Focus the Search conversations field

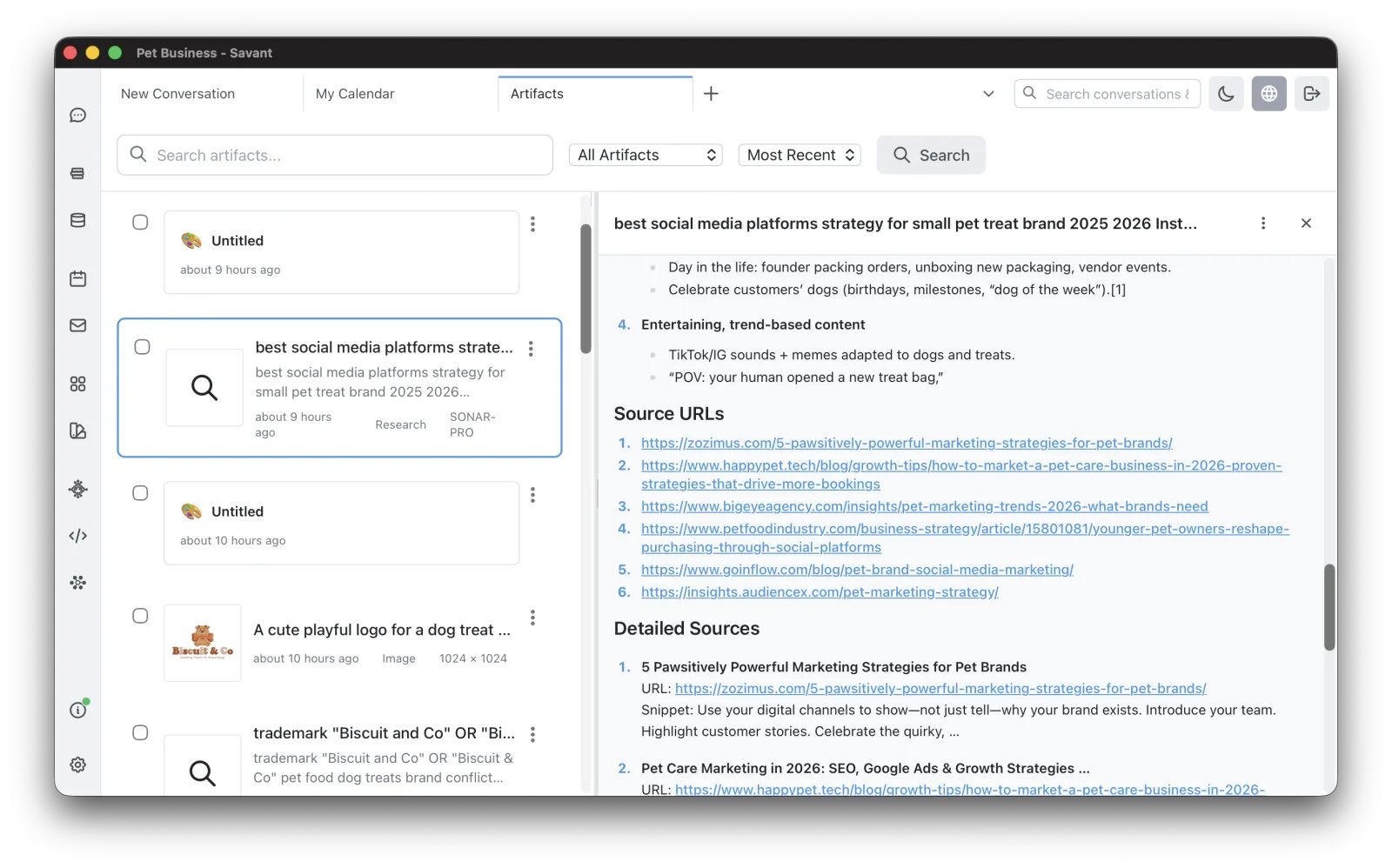point(1108,94)
